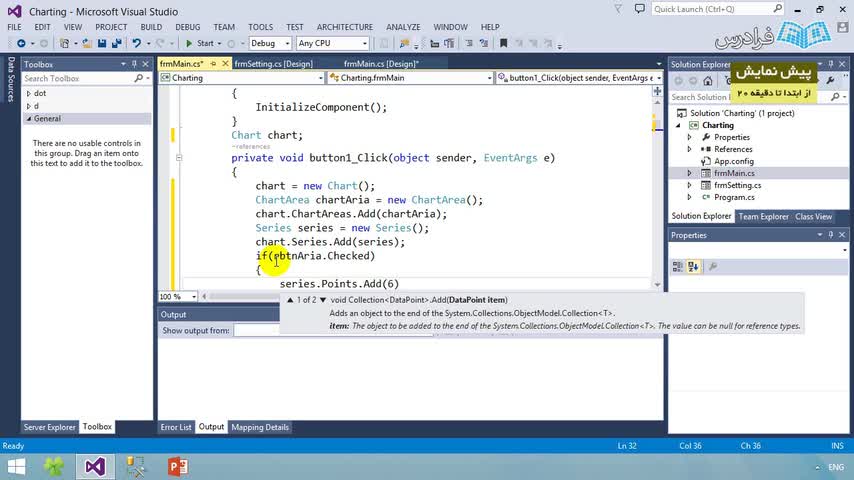Collapse the General group in Toolbox
Viewport: 854px width, 480px height.
pyautogui.click(x=29, y=119)
